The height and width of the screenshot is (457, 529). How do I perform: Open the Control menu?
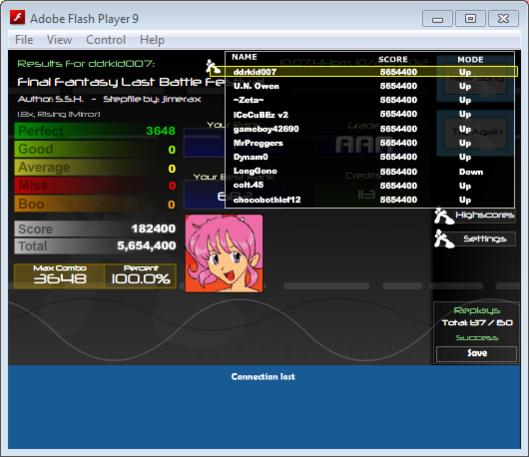(x=106, y=40)
